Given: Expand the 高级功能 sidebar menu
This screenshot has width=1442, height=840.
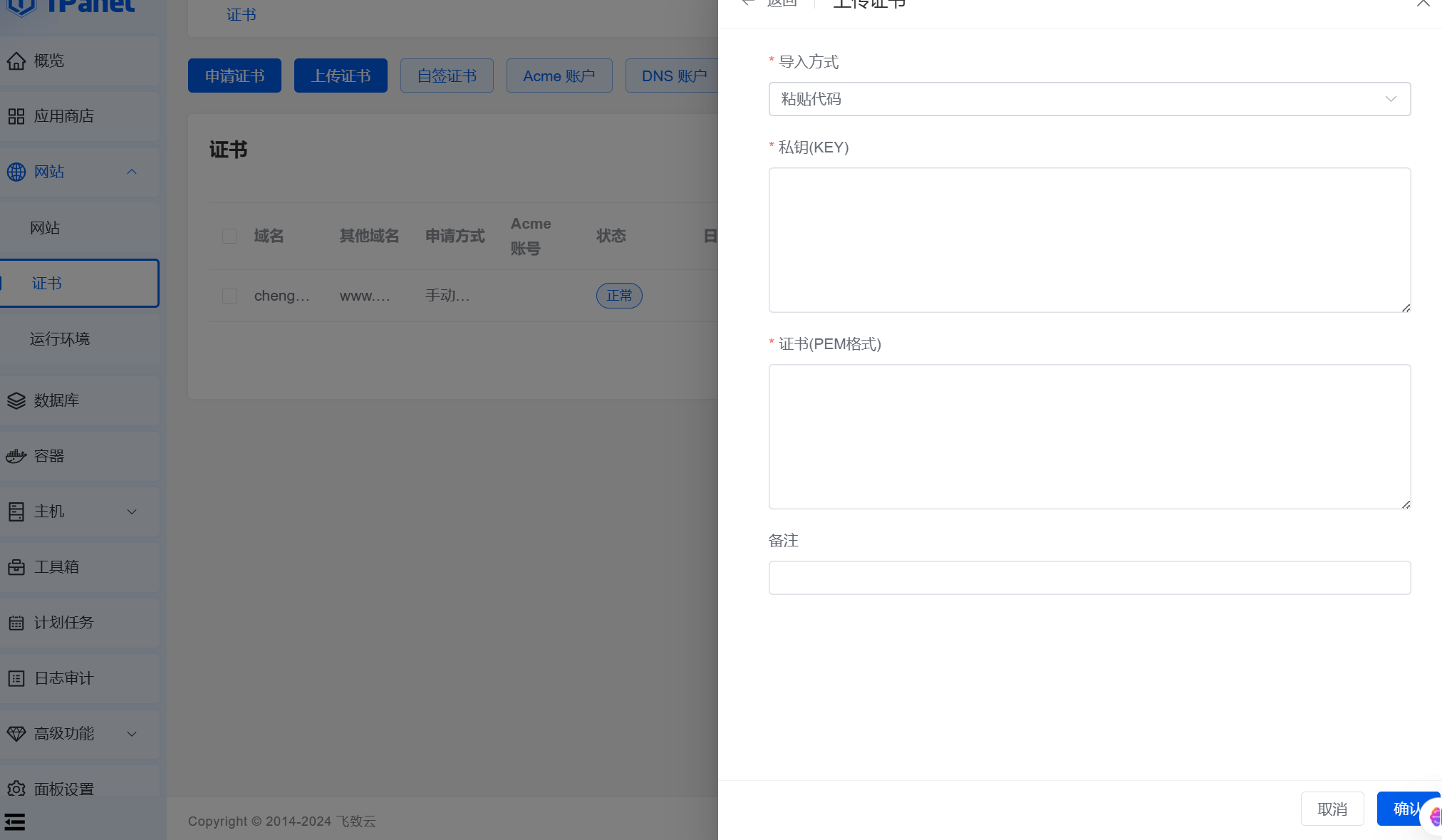Looking at the screenshot, I should [132, 734].
